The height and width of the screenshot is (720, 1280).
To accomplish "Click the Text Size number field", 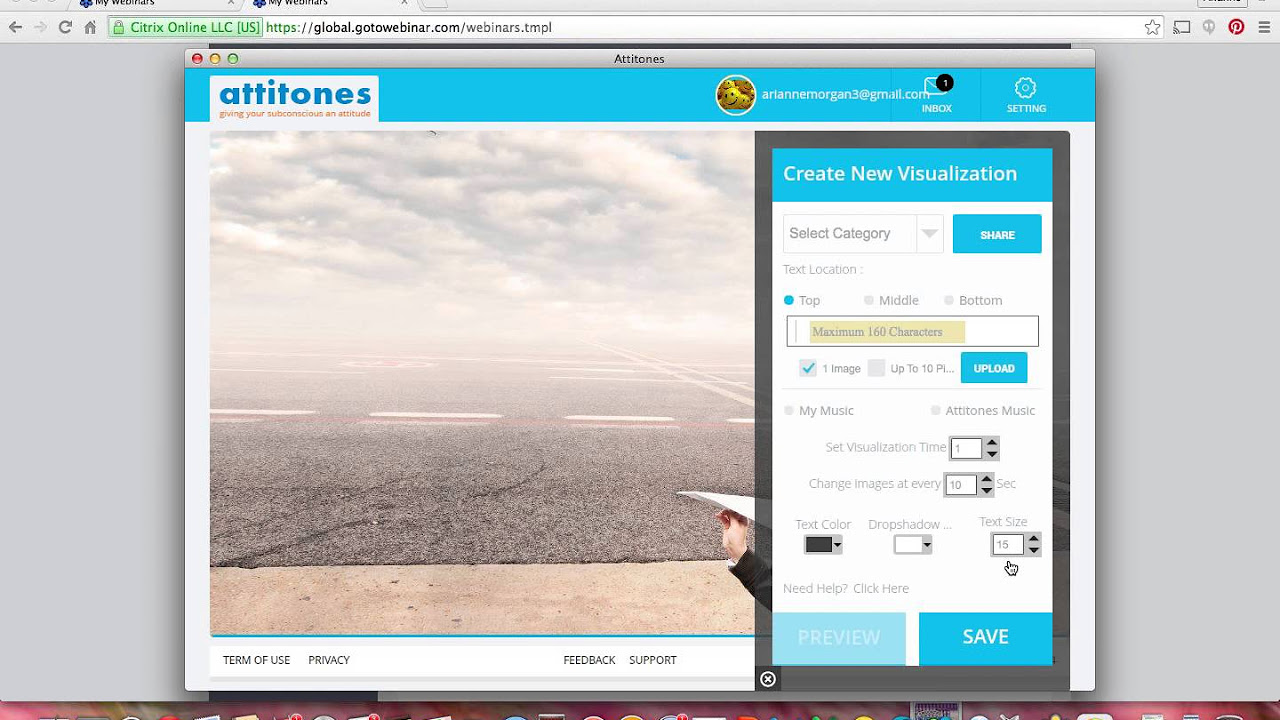I will pos(1008,545).
